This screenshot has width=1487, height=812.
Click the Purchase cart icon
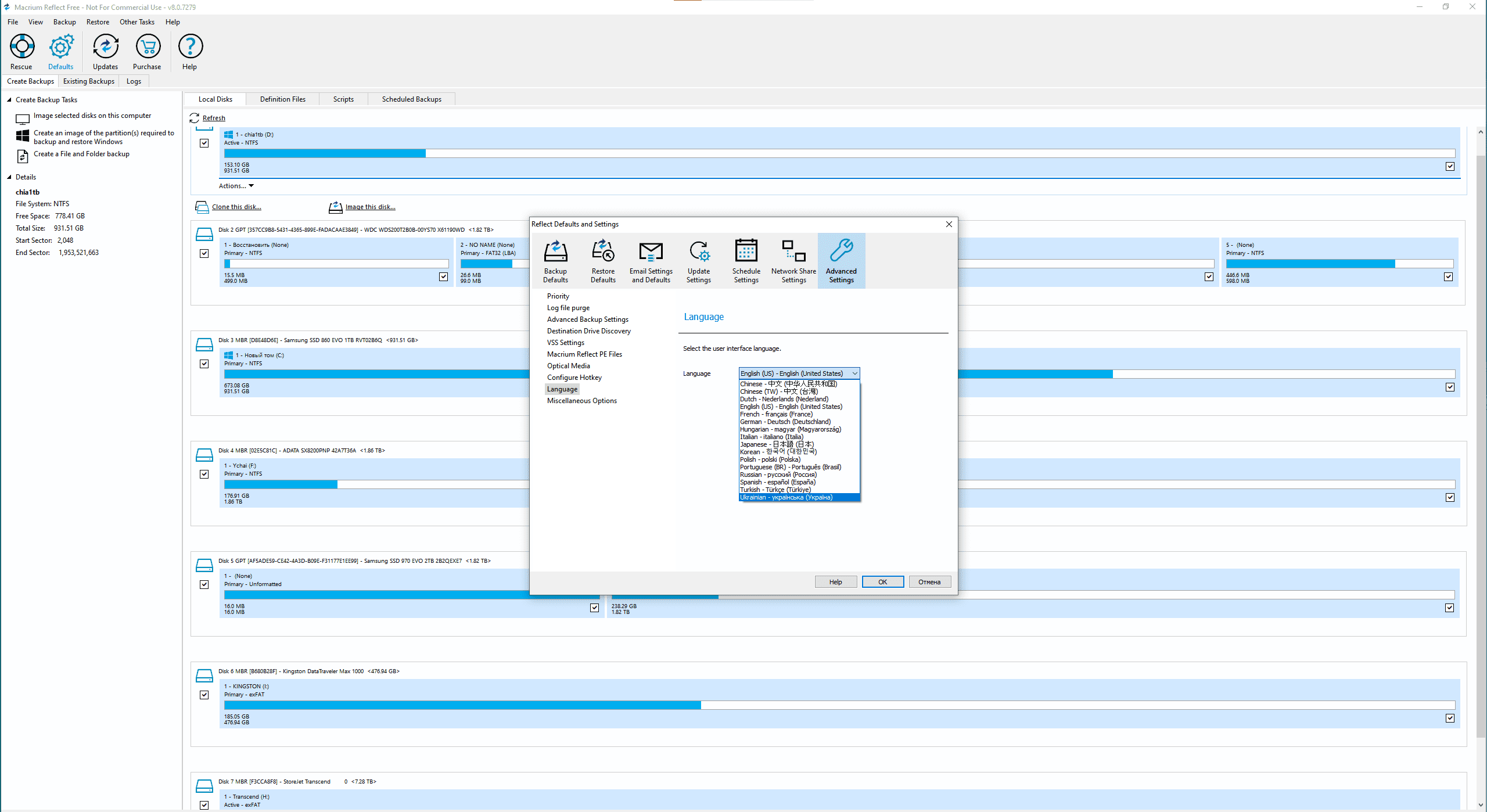[x=148, y=47]
